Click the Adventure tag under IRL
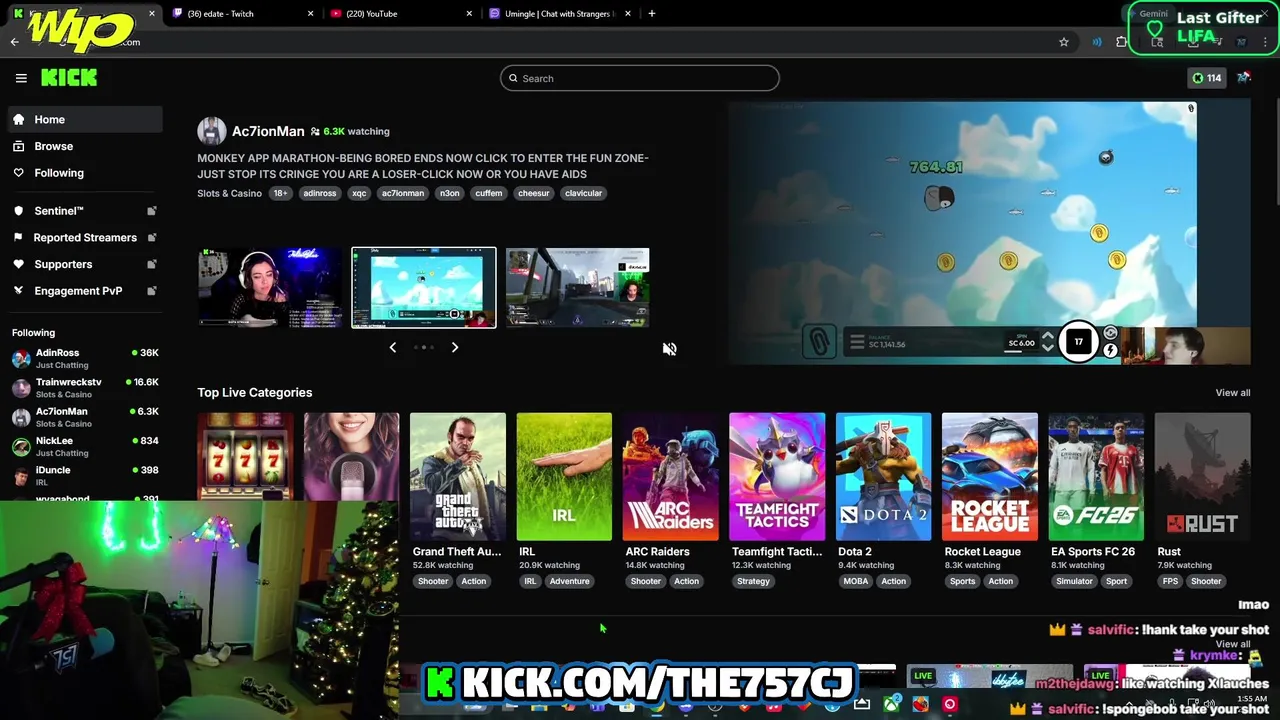Viewport: 1280px width, 720px height. [x=570, y=581]
